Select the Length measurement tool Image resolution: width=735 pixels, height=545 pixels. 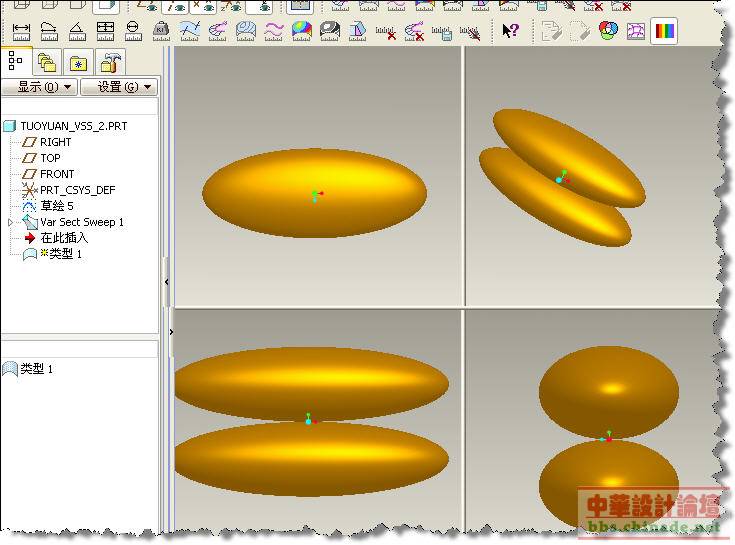(x=49, y=31)
